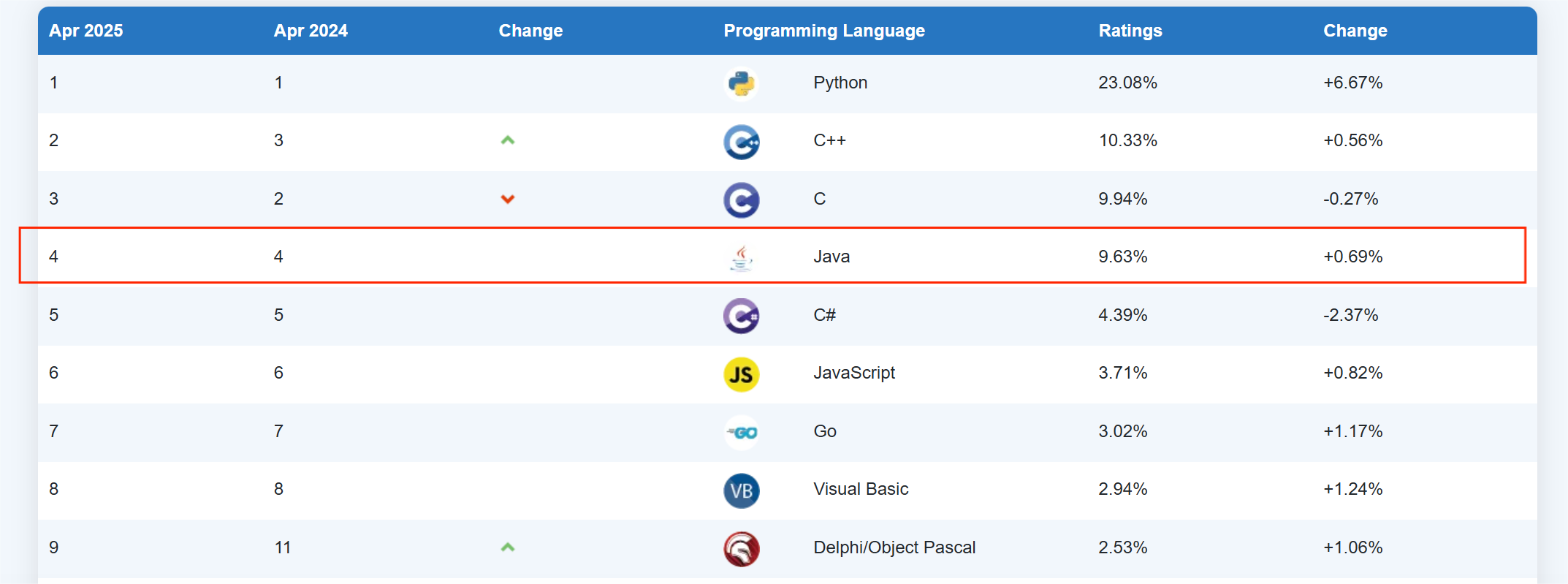Click the +1.06% change value
The height and width of the screenshot is (584, 1568).
(x=1352, y=547)
